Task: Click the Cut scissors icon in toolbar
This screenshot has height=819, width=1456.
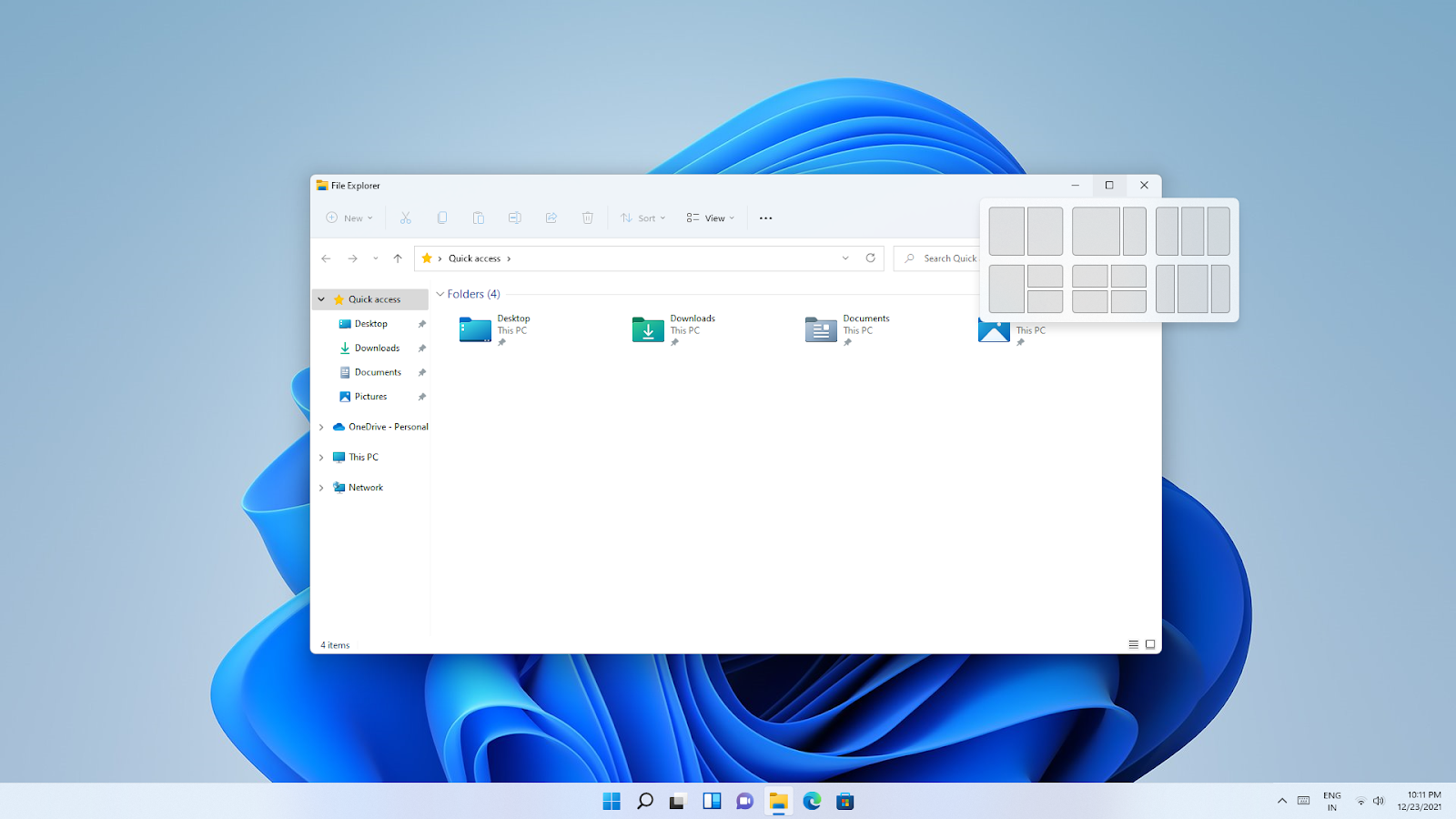Action: click(x=406, y=218)
